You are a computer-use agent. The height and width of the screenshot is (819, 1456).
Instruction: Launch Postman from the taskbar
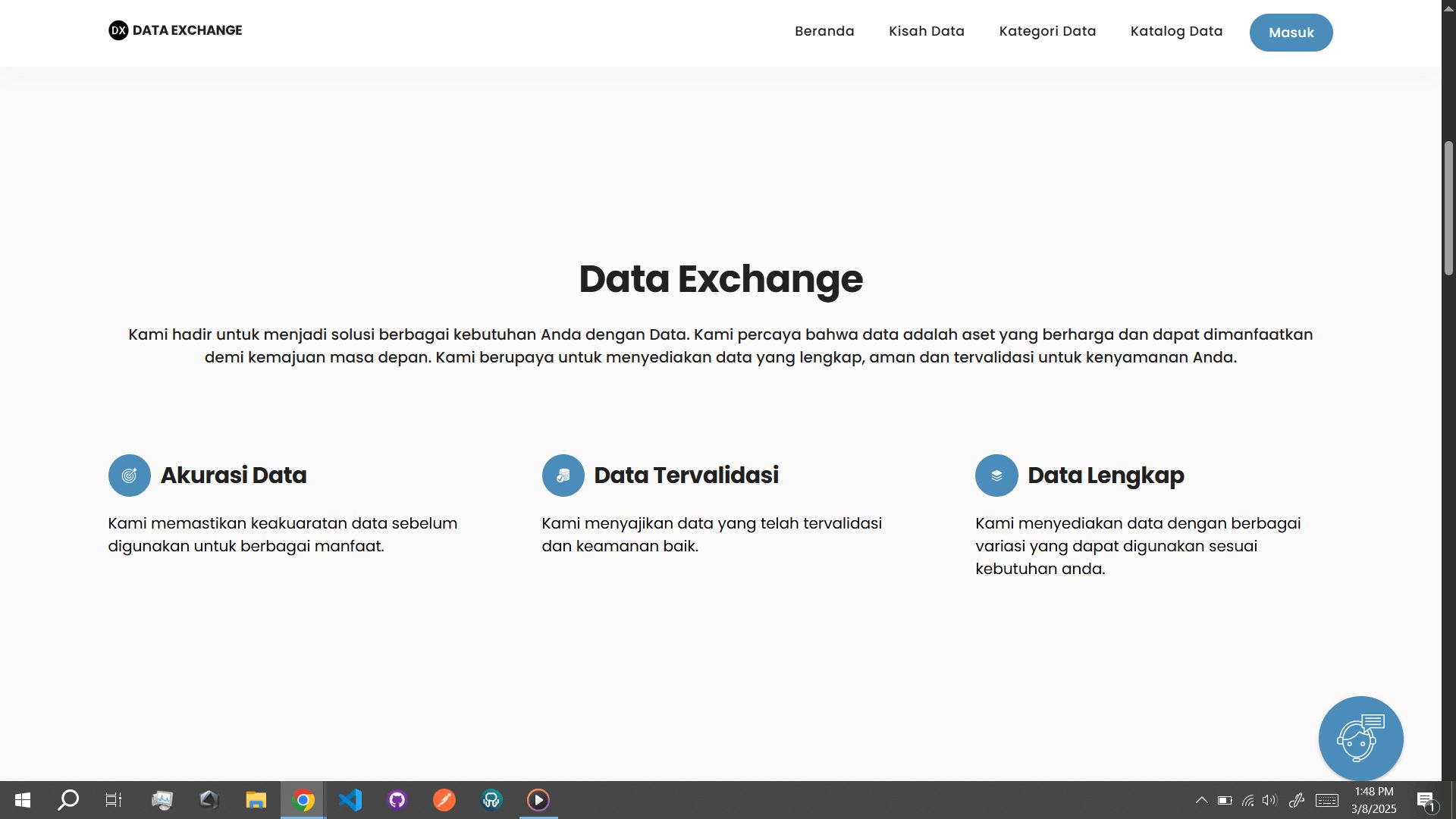(444, 800)
